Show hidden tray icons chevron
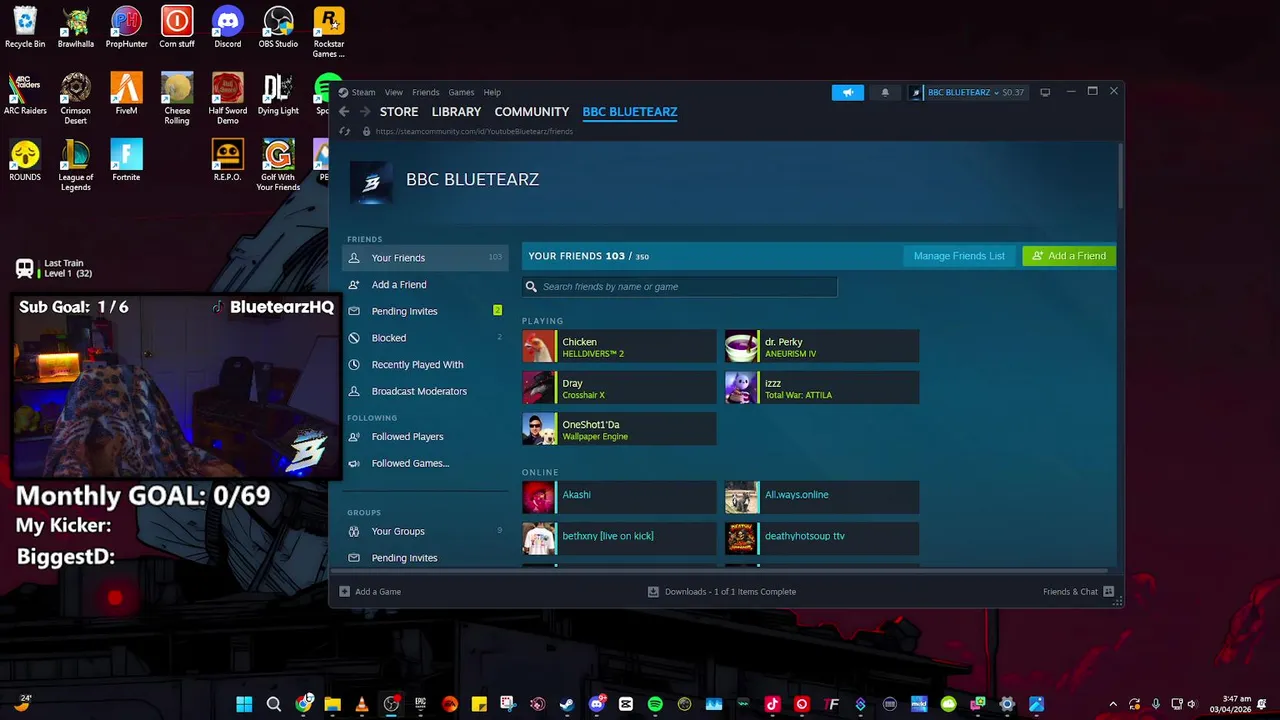Screen dimensions: 1280x720 1113,704
